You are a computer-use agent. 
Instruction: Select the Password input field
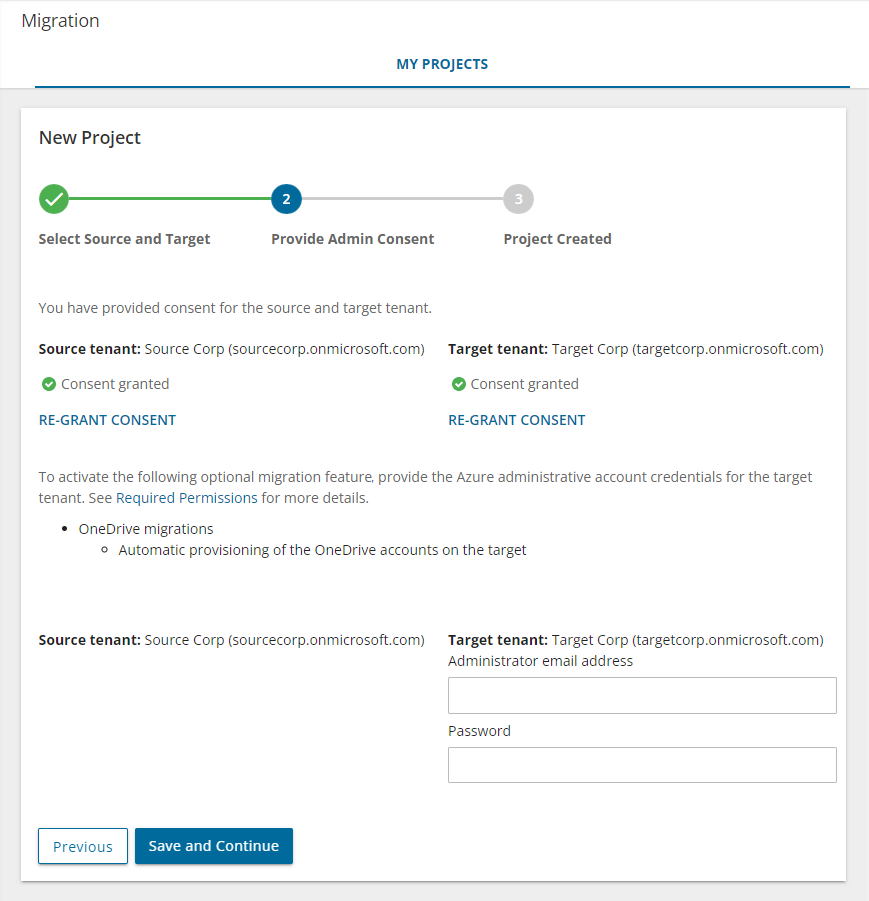coord(642,765)
